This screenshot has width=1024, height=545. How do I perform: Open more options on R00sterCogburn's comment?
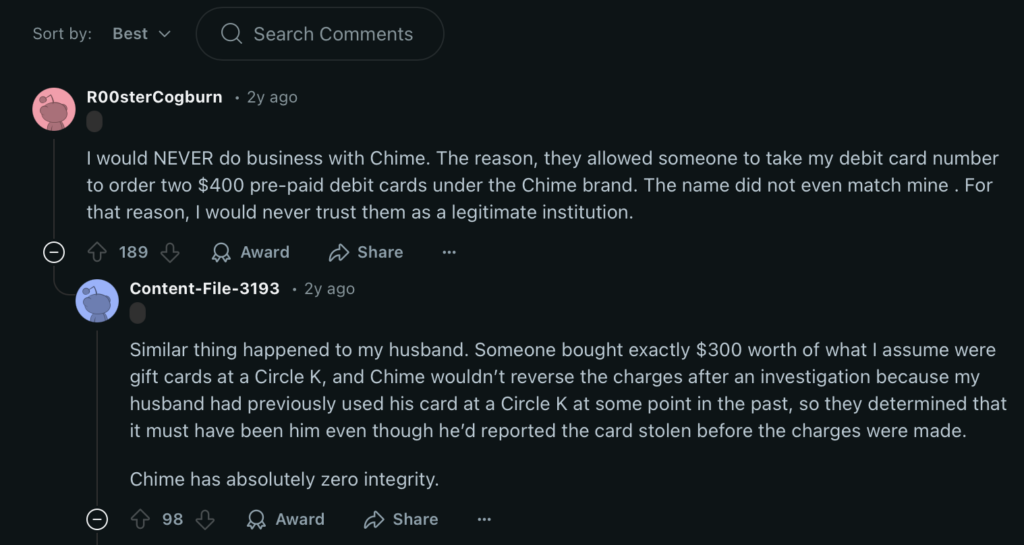pos(449,252)
